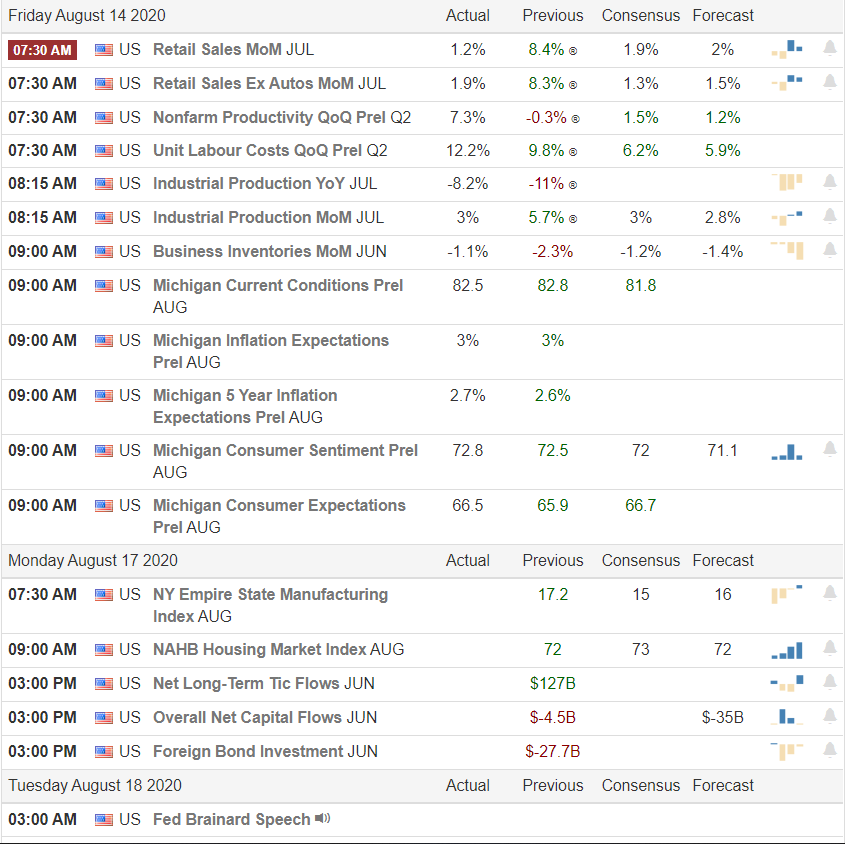Toggle the alarm bell on Foreign Bond Investment
Screen dimensions: 845x844
(830, 750)
